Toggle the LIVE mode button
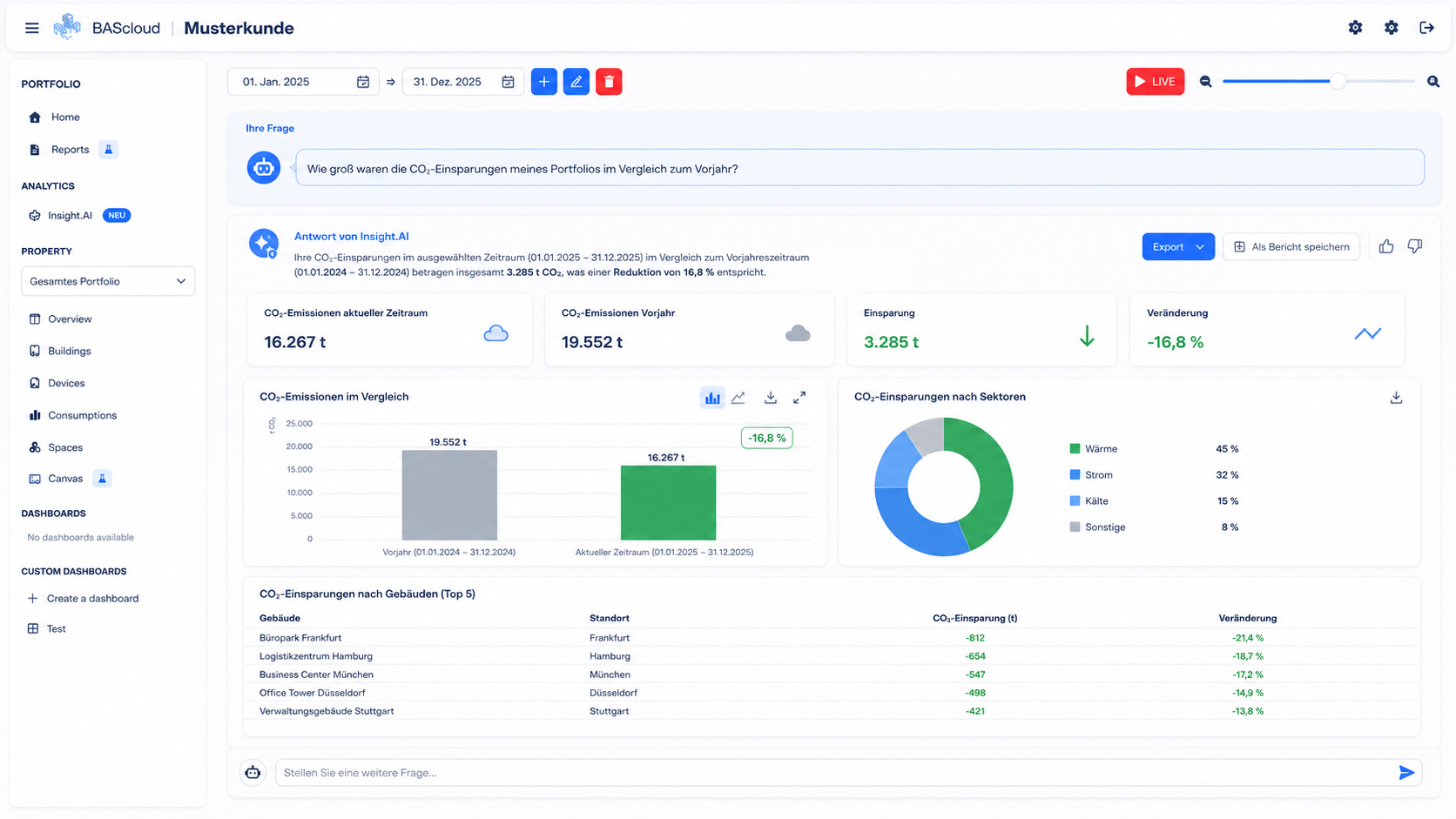This screenshot has height=819, width=1456. [x=1156, y=82]
